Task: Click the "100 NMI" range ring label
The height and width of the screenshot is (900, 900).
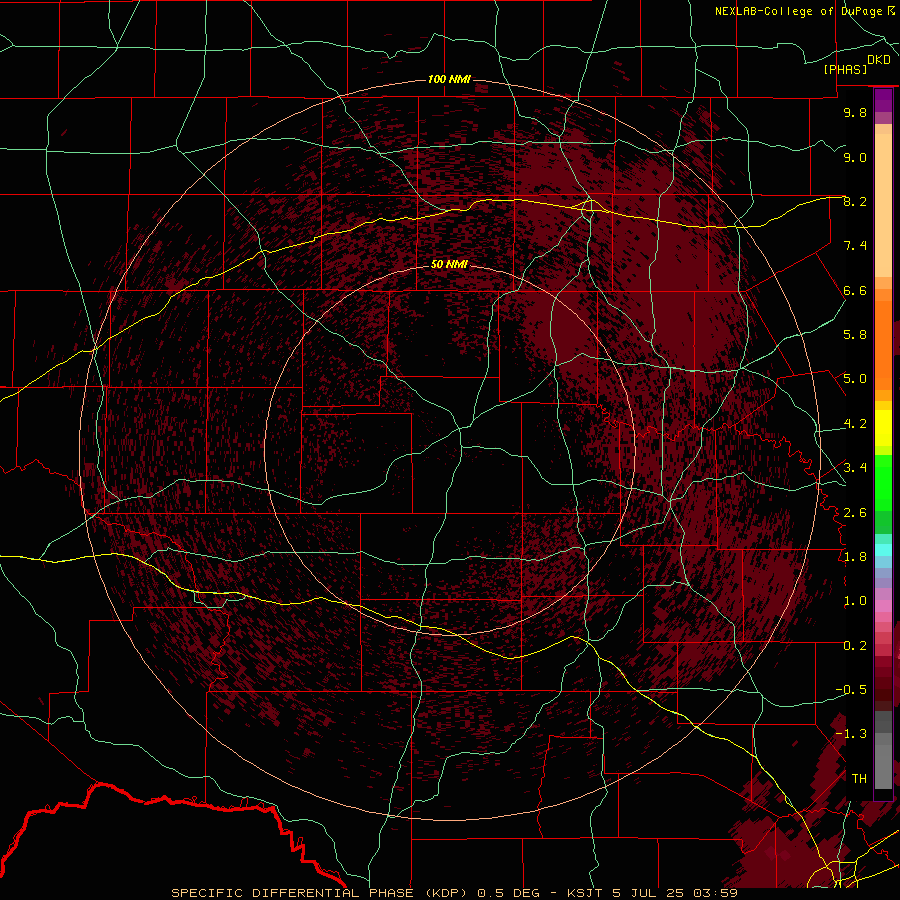Action: tap(449, 79)
